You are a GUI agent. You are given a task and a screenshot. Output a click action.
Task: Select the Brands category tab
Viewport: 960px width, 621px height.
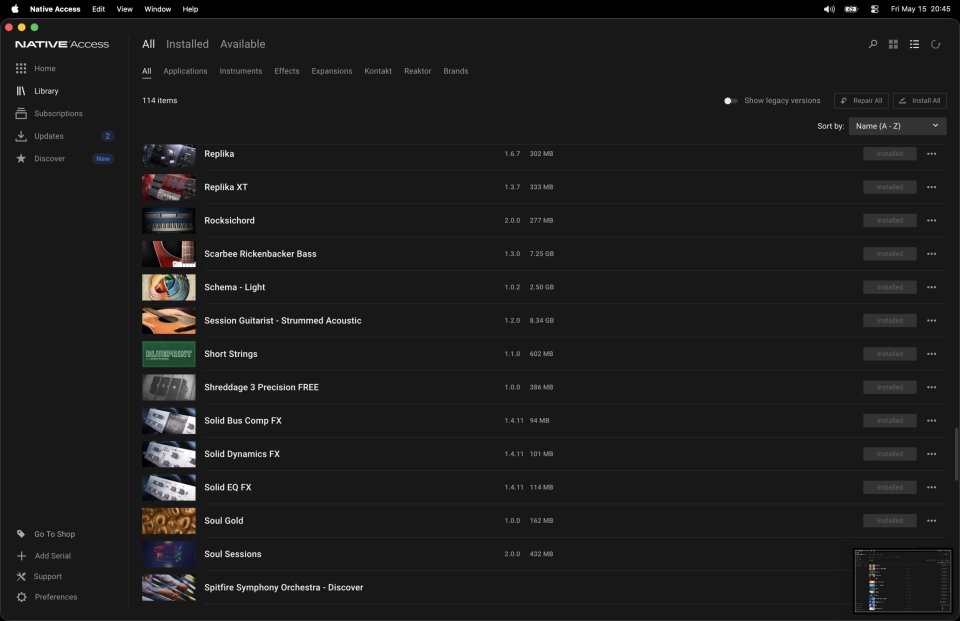point(456,71)
